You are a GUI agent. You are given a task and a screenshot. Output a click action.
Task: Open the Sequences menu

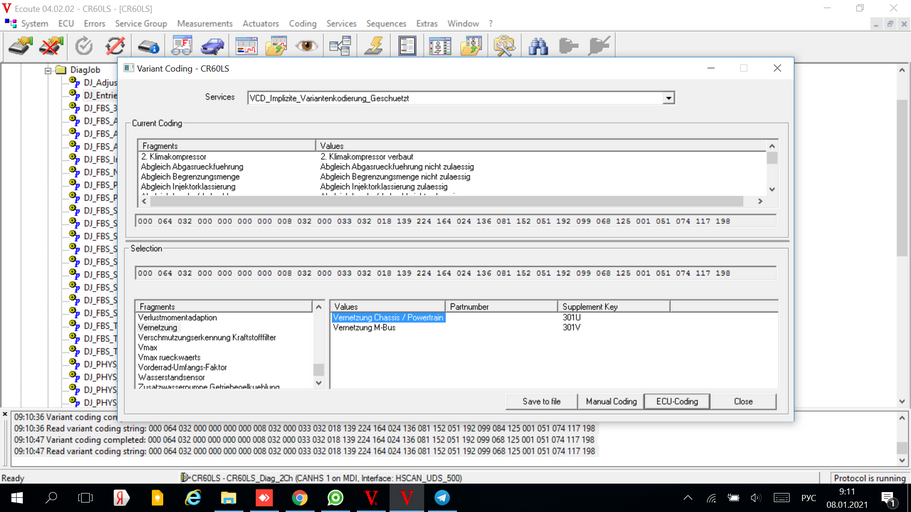[x=386, y=24]
